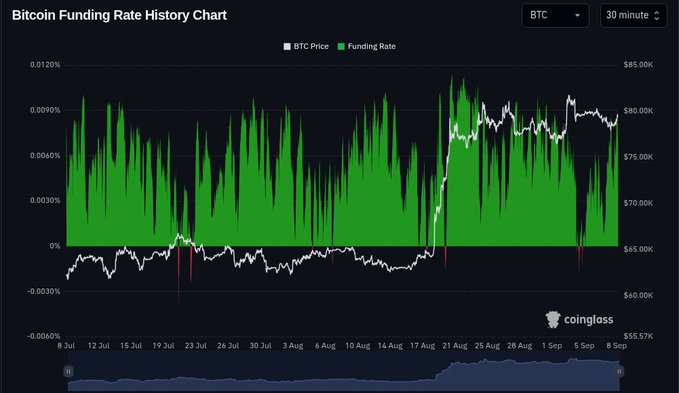Image resolution: width=679 pixels, height=393 pixels.
Task: Click the 15 Jul date label
Action: pyautogui.click(x=131, y=346)
